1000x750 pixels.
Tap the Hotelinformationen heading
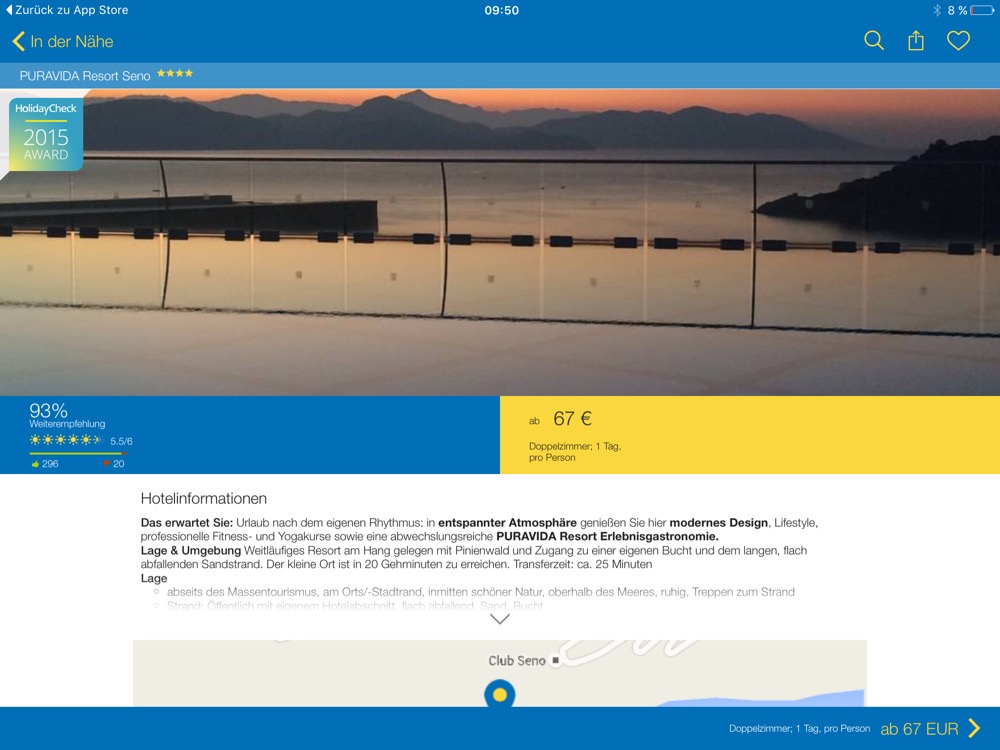[204, 498]
